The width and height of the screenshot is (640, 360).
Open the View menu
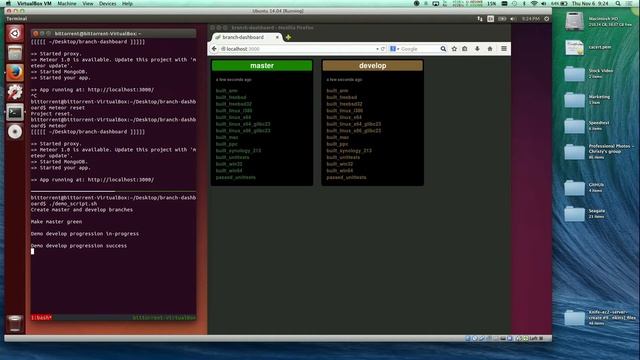point(88,3)
